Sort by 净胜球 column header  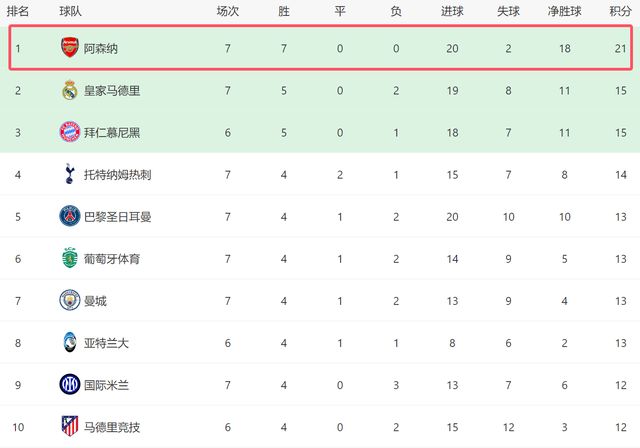pos(564,11)
